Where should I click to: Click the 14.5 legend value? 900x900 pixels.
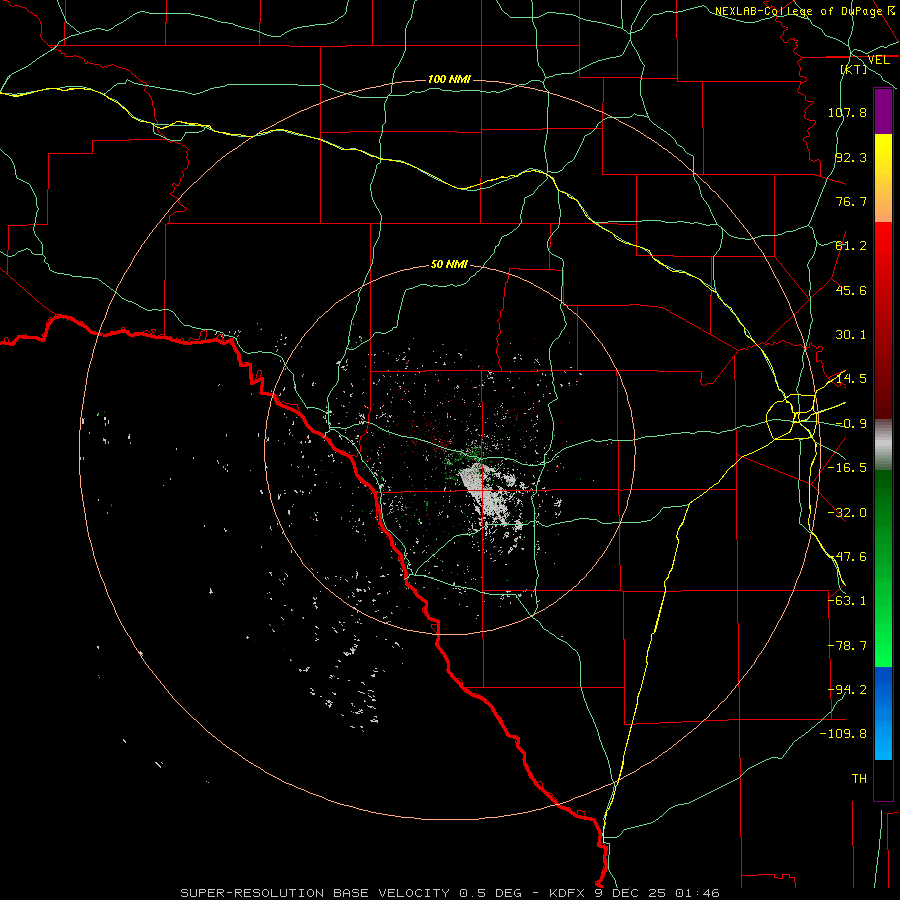851,379
